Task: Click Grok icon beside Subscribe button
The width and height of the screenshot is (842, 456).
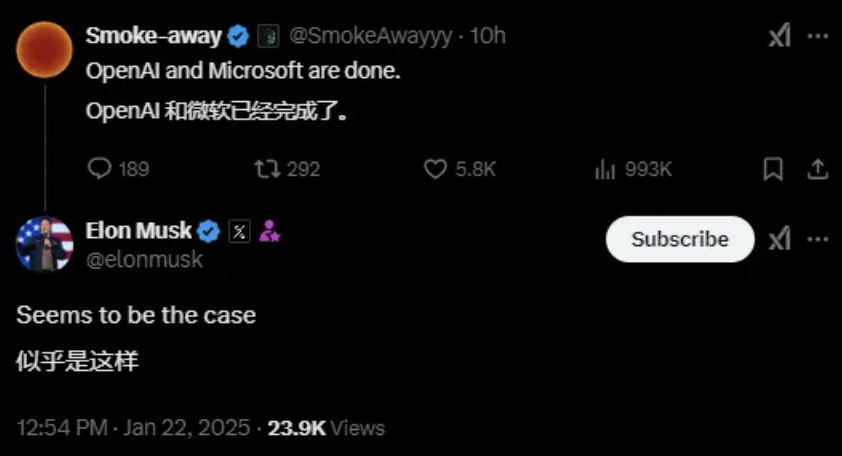Action: [x=779, y=239]
